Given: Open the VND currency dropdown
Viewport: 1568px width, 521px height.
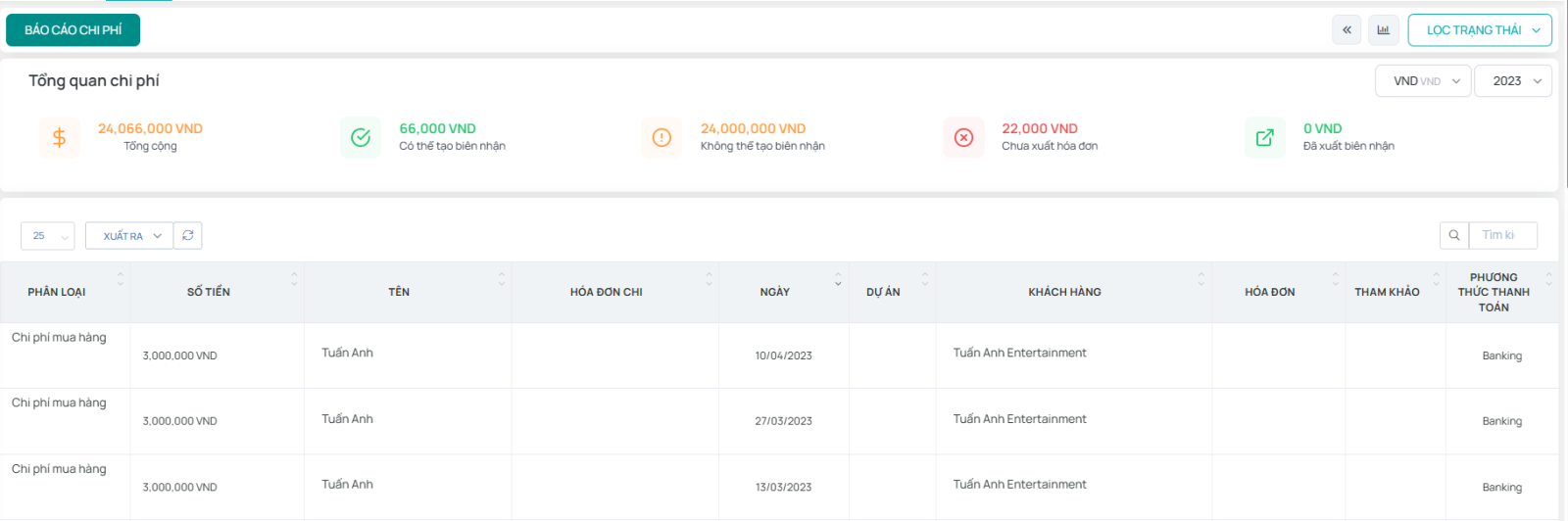Looking at the screenshot, I should 1423,81.
